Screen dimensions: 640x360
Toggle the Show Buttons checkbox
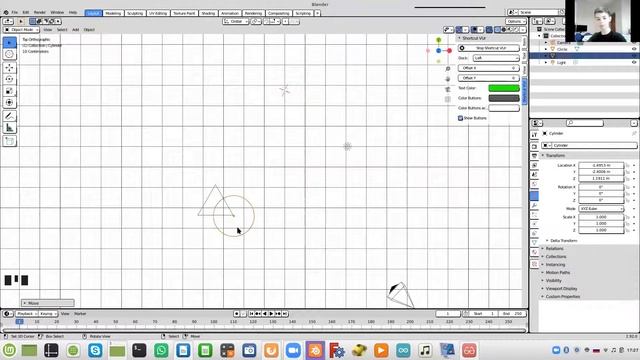[460, 118]
